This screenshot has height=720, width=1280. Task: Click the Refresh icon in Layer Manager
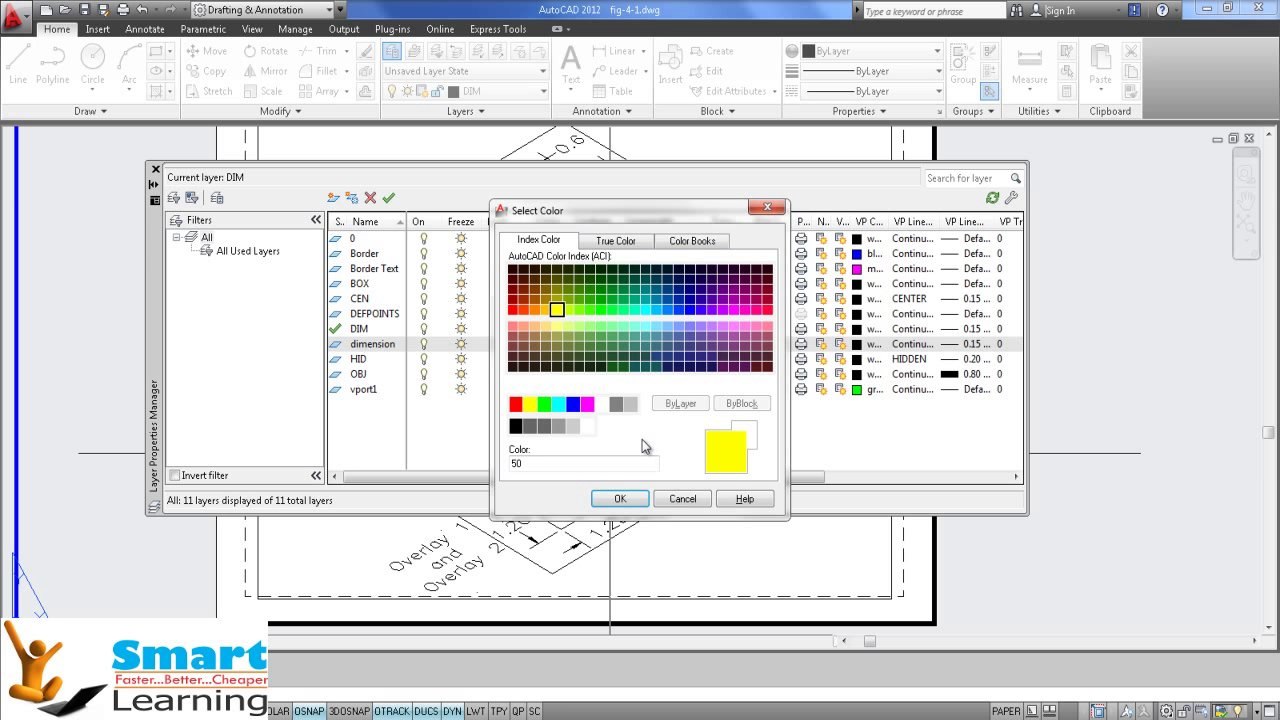992,198
